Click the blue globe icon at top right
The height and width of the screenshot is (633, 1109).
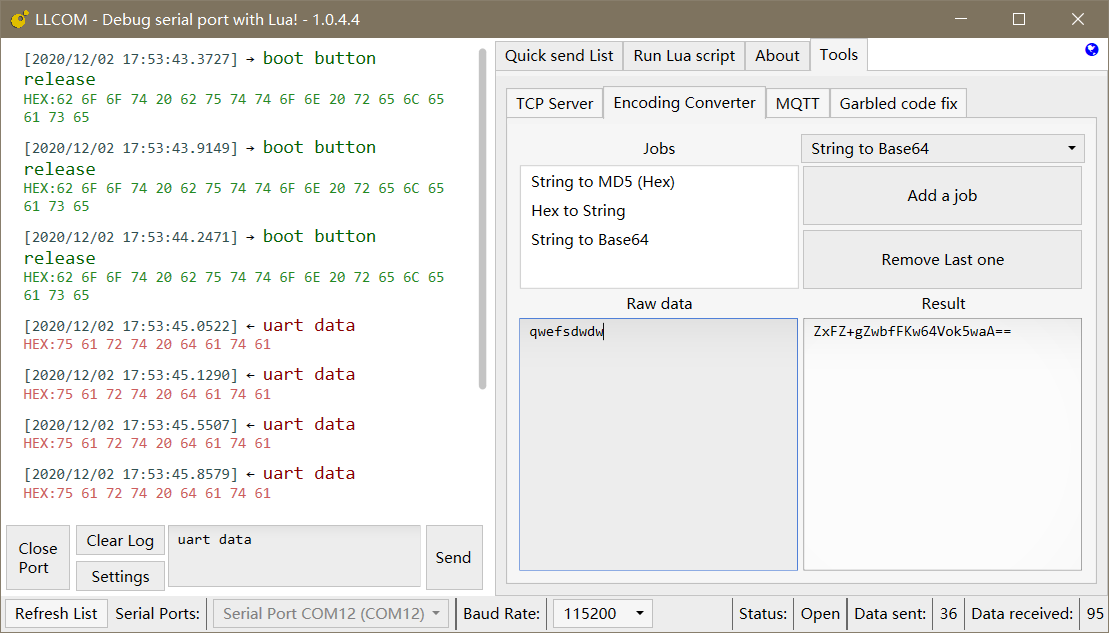[x=1092, y=50]
